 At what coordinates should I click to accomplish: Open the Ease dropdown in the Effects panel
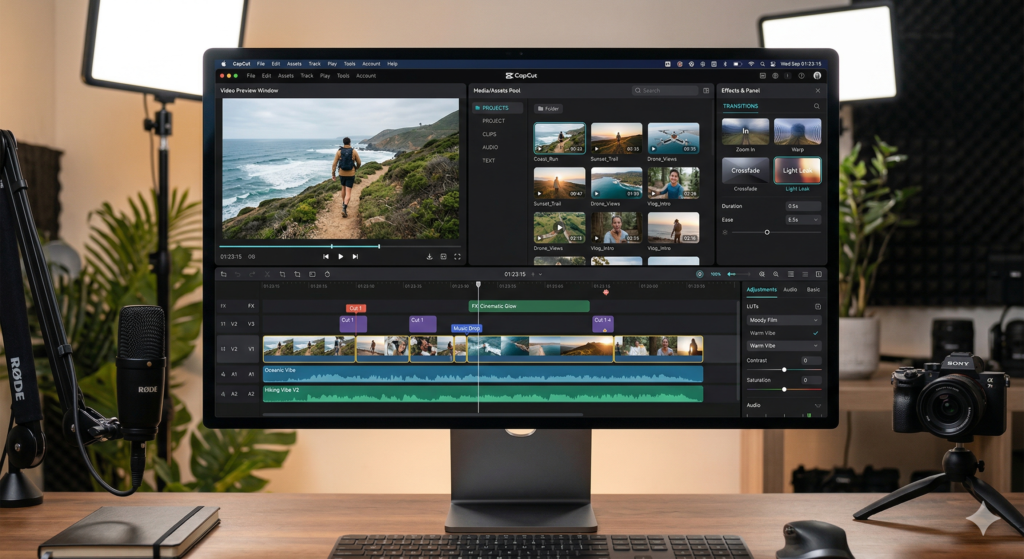click(803, 219)
